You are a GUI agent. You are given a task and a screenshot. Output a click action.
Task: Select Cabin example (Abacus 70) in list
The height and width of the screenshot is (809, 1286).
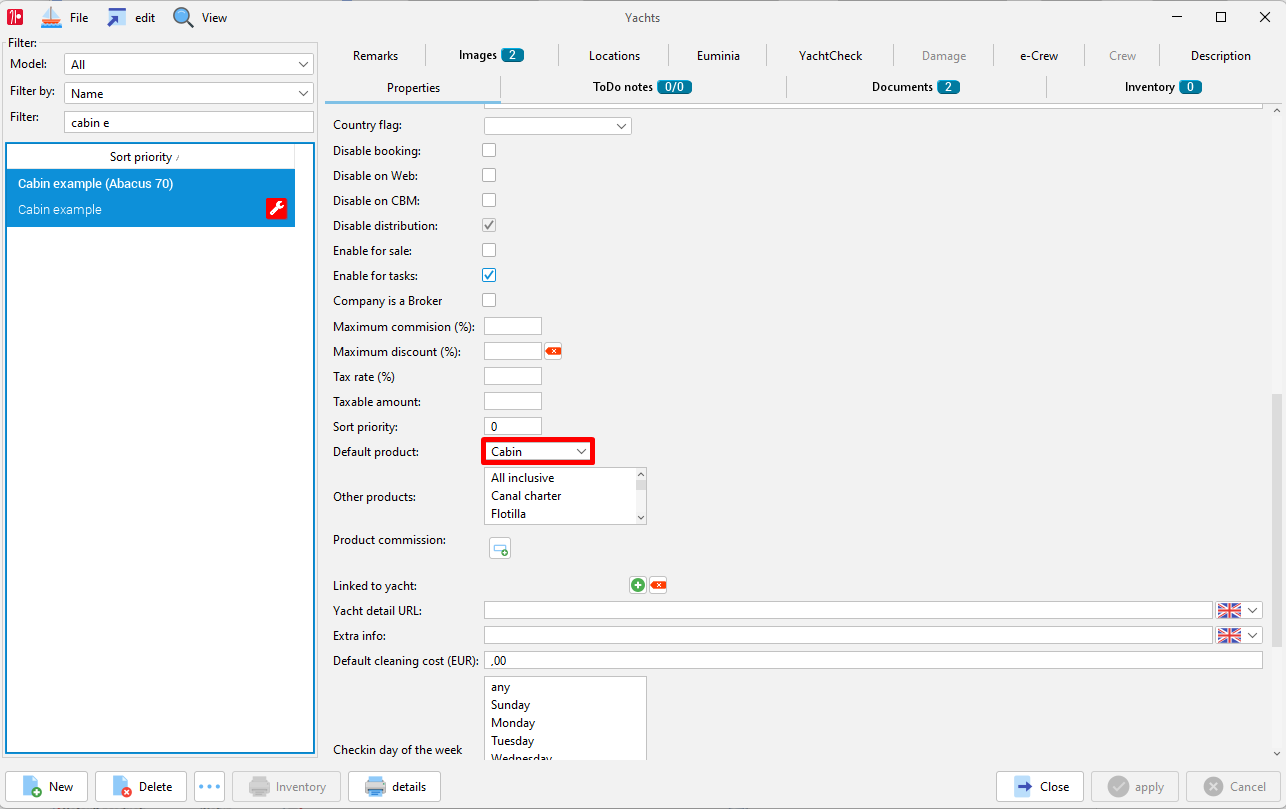(150, 197)
